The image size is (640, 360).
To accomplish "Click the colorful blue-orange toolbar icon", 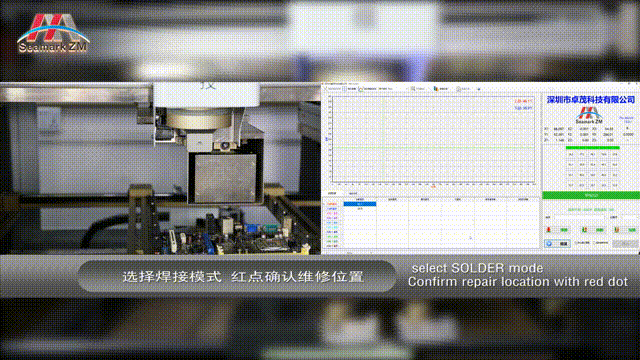I will (436, 89).
